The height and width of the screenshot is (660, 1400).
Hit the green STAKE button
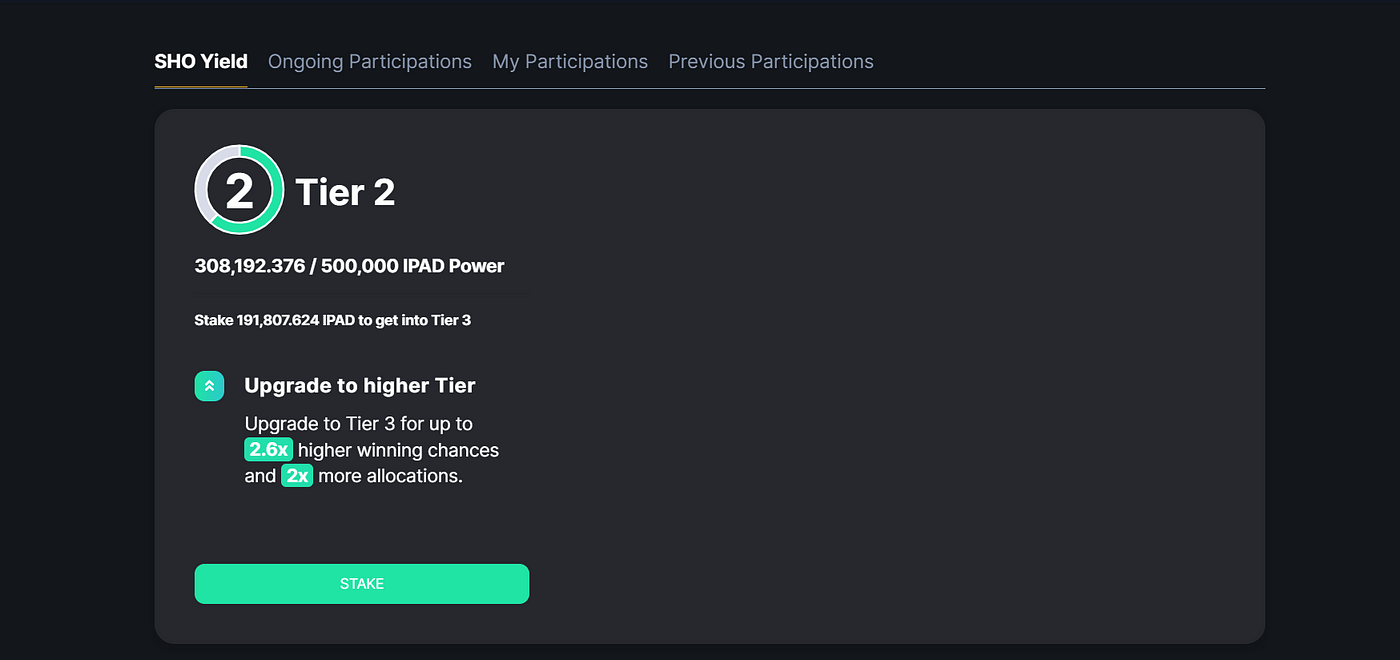tap(361, 584)
